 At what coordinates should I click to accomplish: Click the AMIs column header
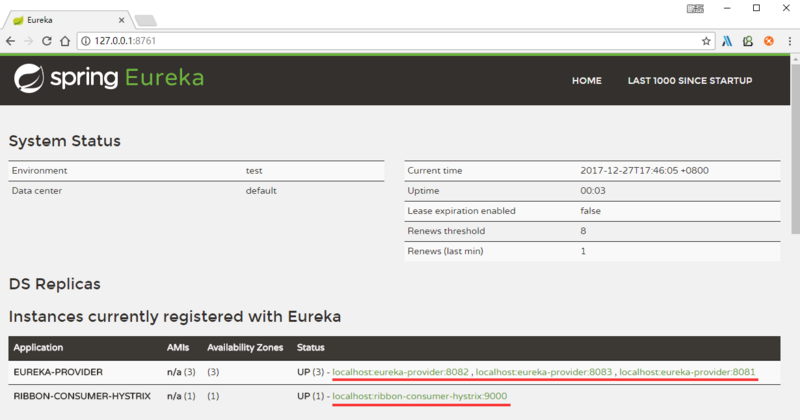pyautogui.click(x=178, y=348)
